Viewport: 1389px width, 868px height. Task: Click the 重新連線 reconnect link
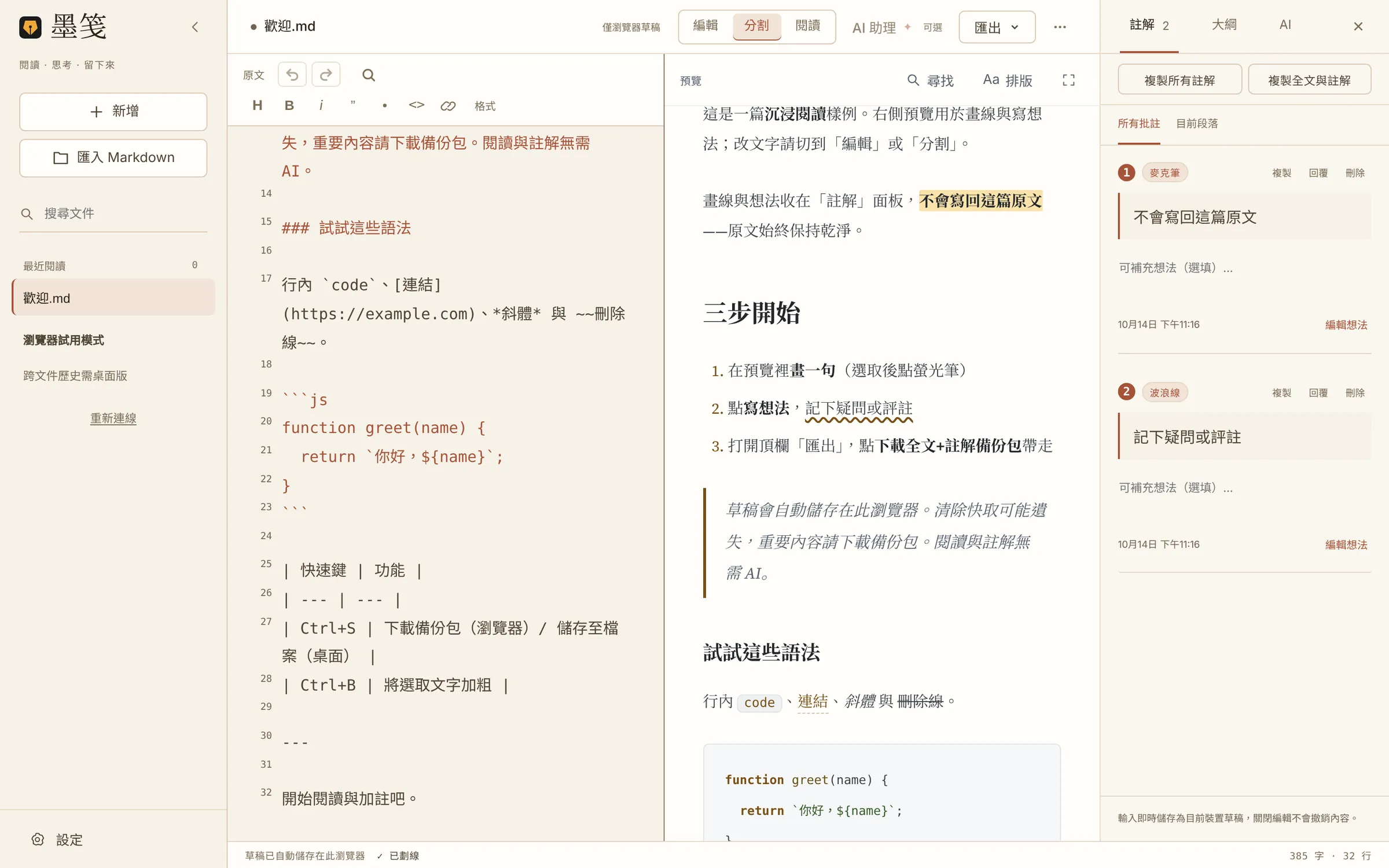(x=113, y=418)
